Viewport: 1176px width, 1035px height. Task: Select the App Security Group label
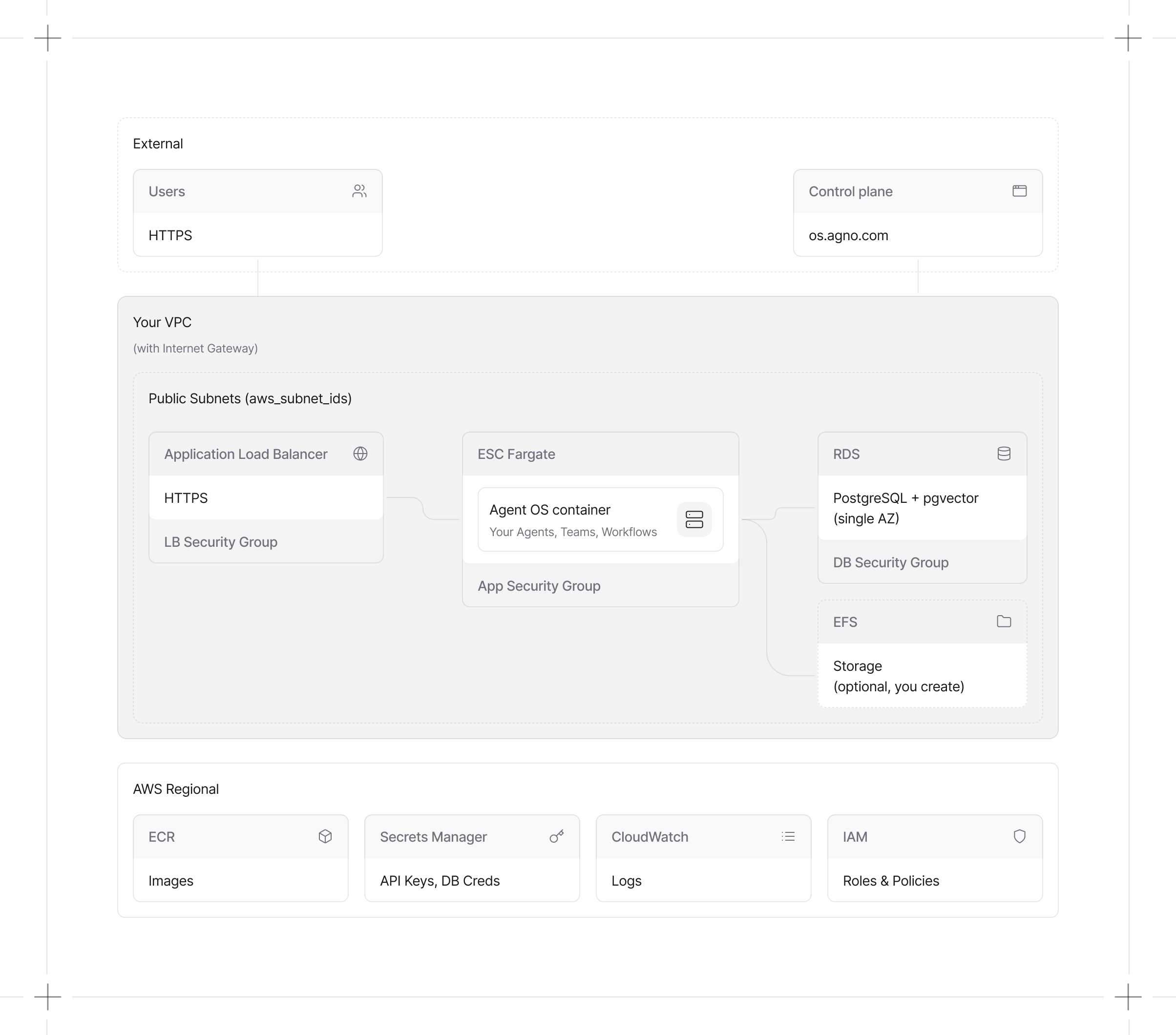point(539,585)
